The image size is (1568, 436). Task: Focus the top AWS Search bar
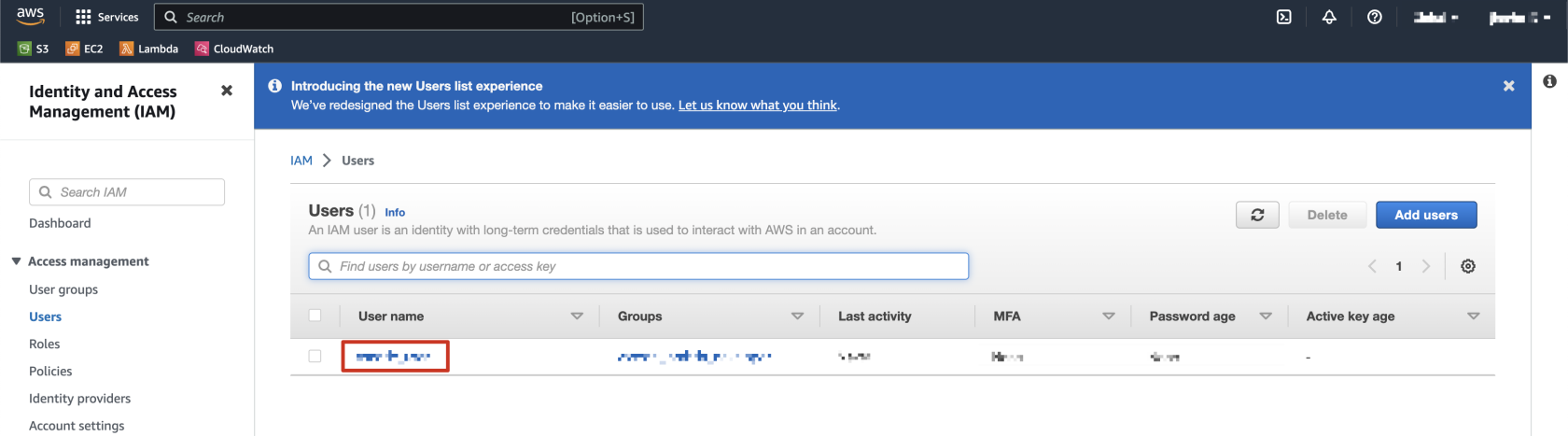pyautogui.click(x=399, y=17)
